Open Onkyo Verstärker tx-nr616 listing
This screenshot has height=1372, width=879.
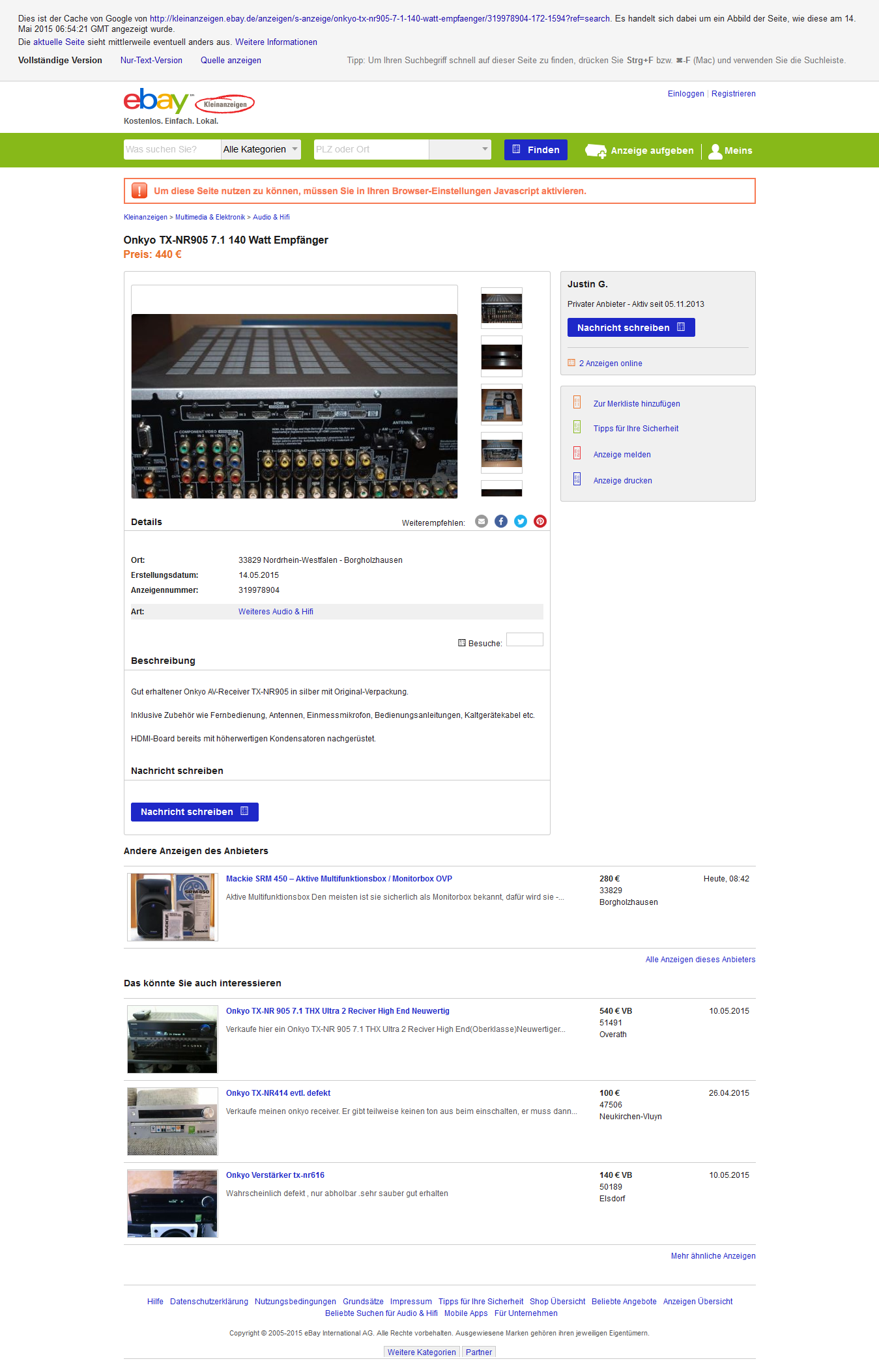point(275,1175)
